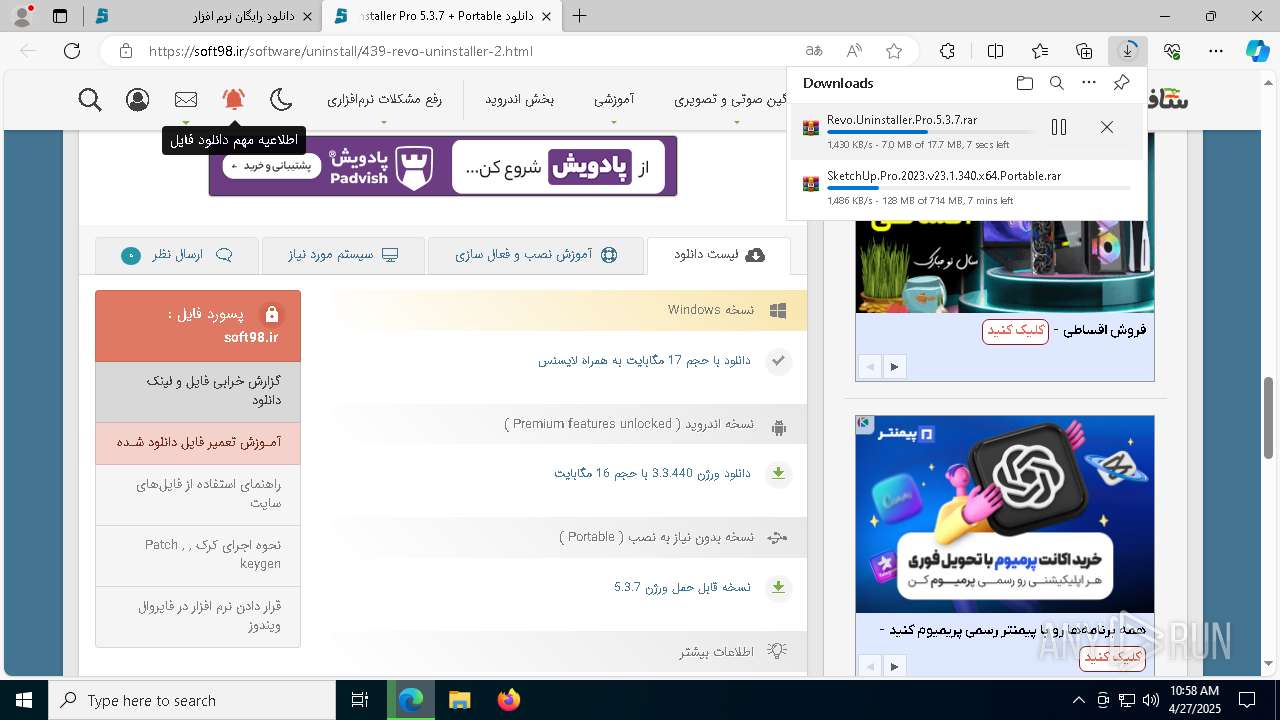Click the ChatGPT premium account ad
This screenshot has width=1280, height=720.
click(1005, 514)
